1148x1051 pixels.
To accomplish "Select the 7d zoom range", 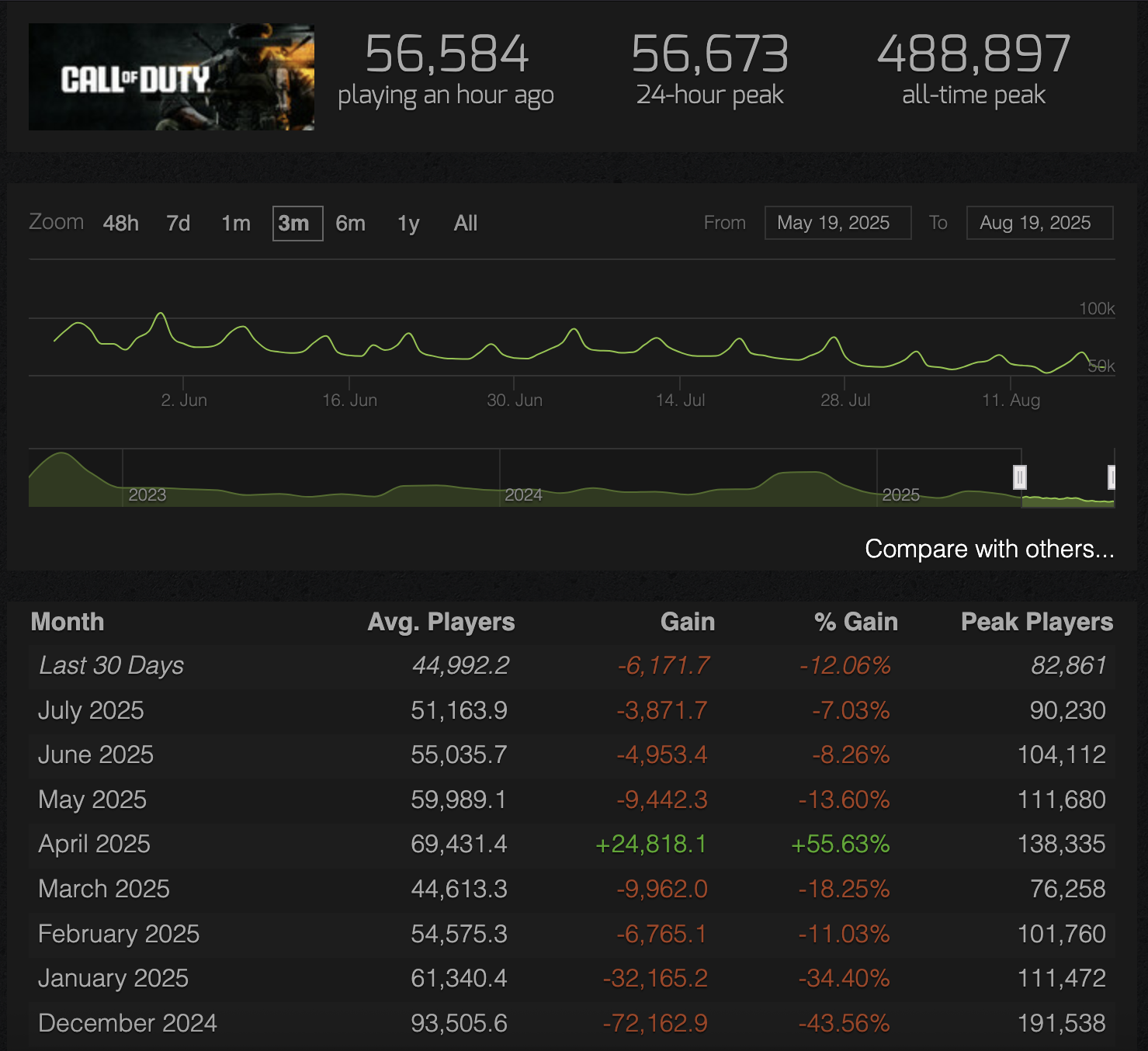I will coord(179,224).
